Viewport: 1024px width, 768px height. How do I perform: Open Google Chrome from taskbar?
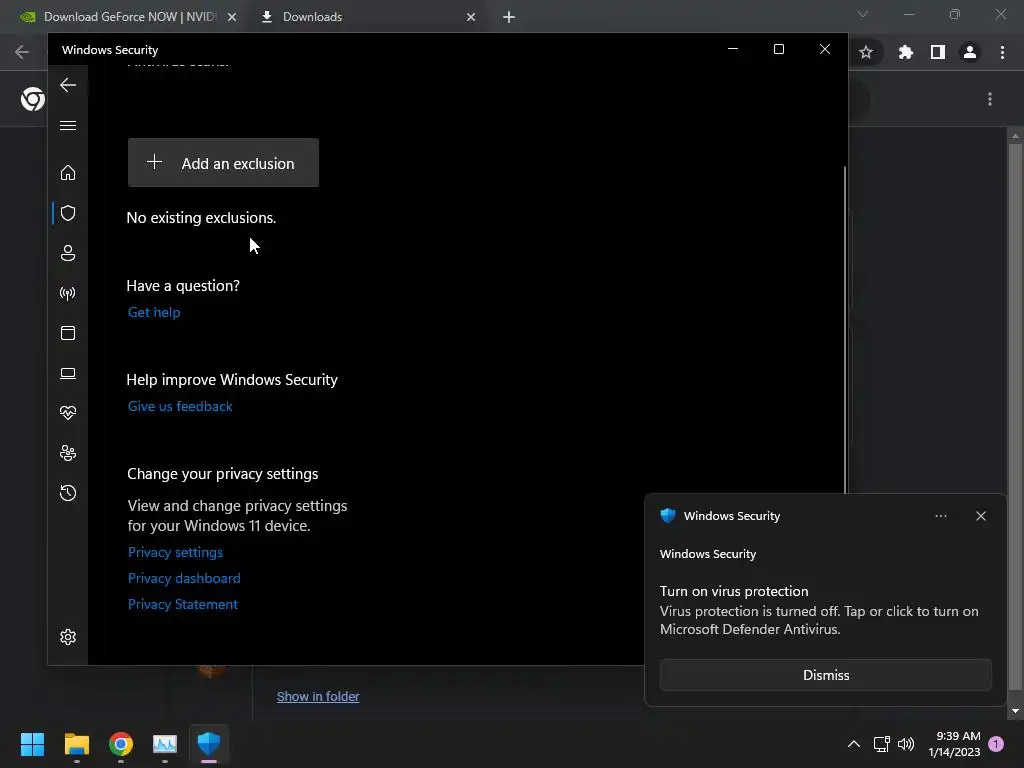121,744
